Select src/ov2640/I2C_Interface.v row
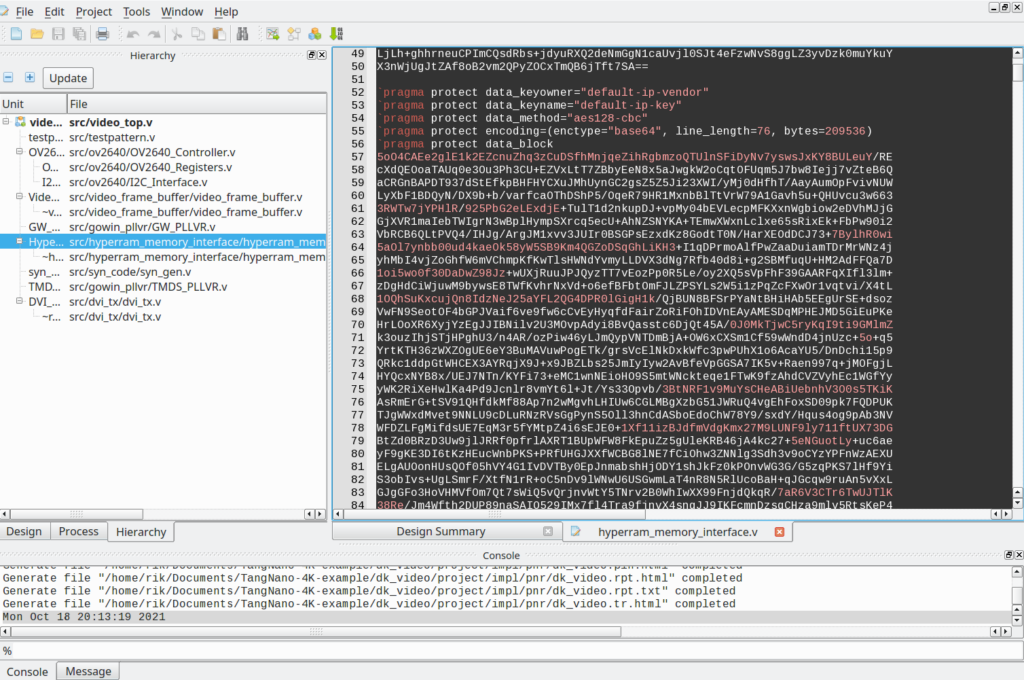 163,182
